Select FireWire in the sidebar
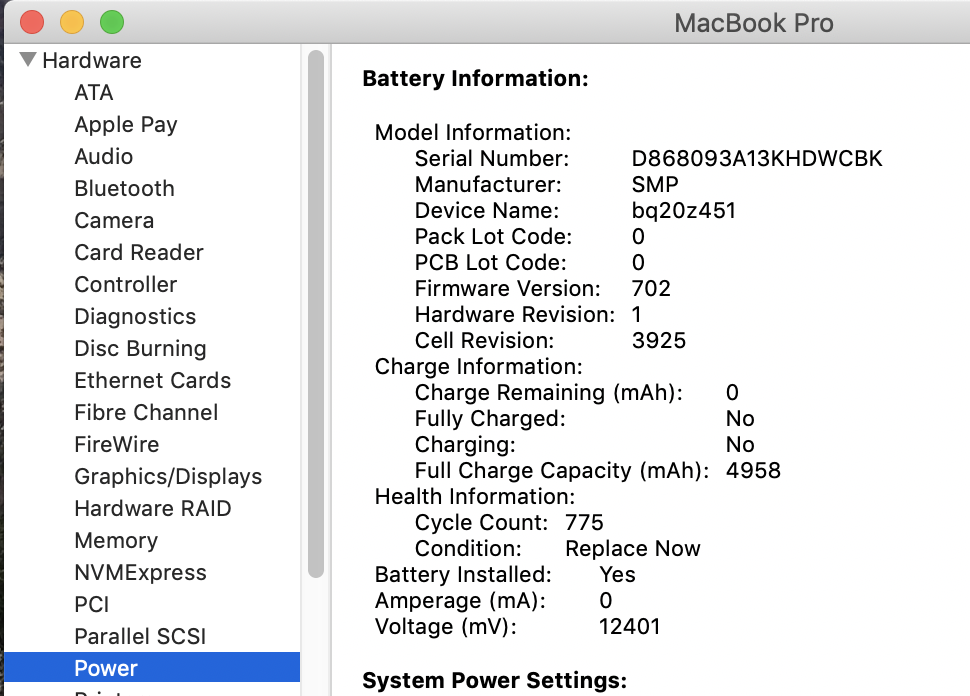 (116, 445)
